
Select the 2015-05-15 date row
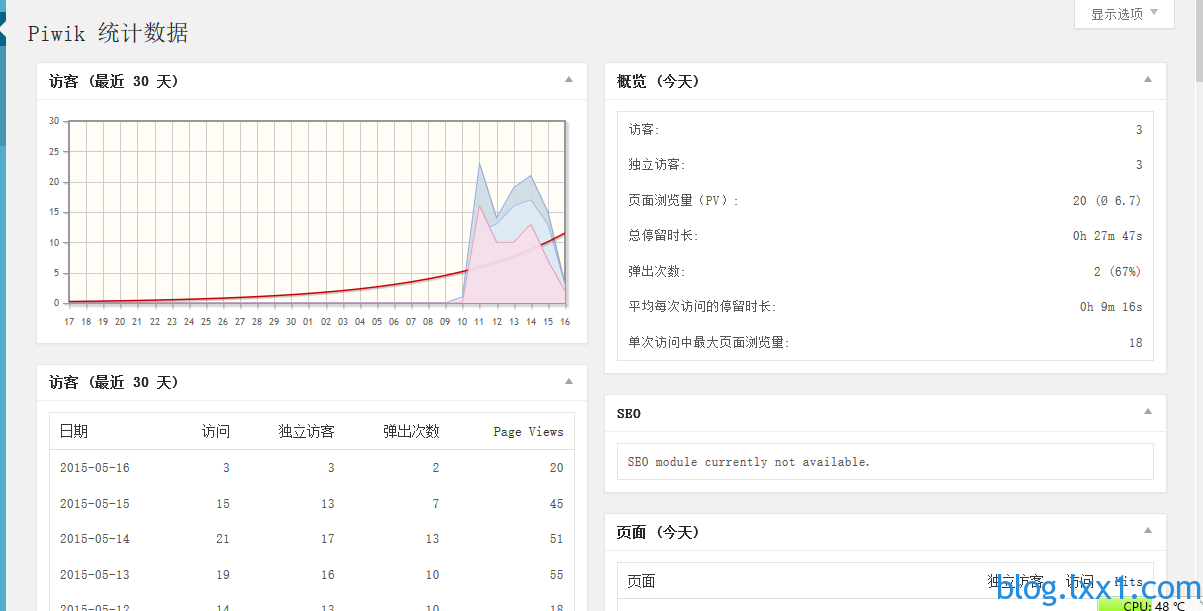[x=94, y=504]
